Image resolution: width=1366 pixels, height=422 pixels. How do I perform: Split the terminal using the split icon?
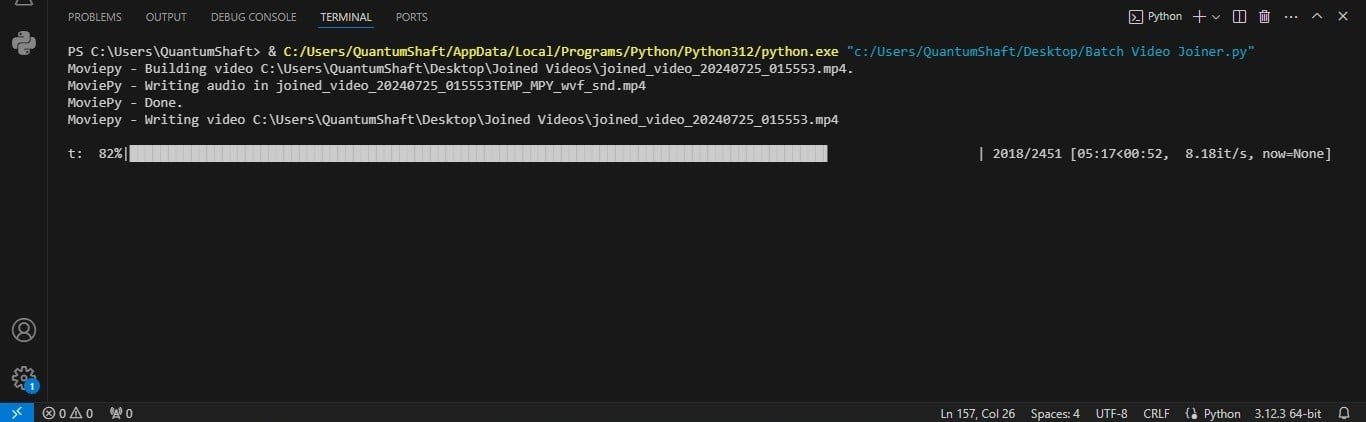pyautogui.click(x=1239, y=17)
